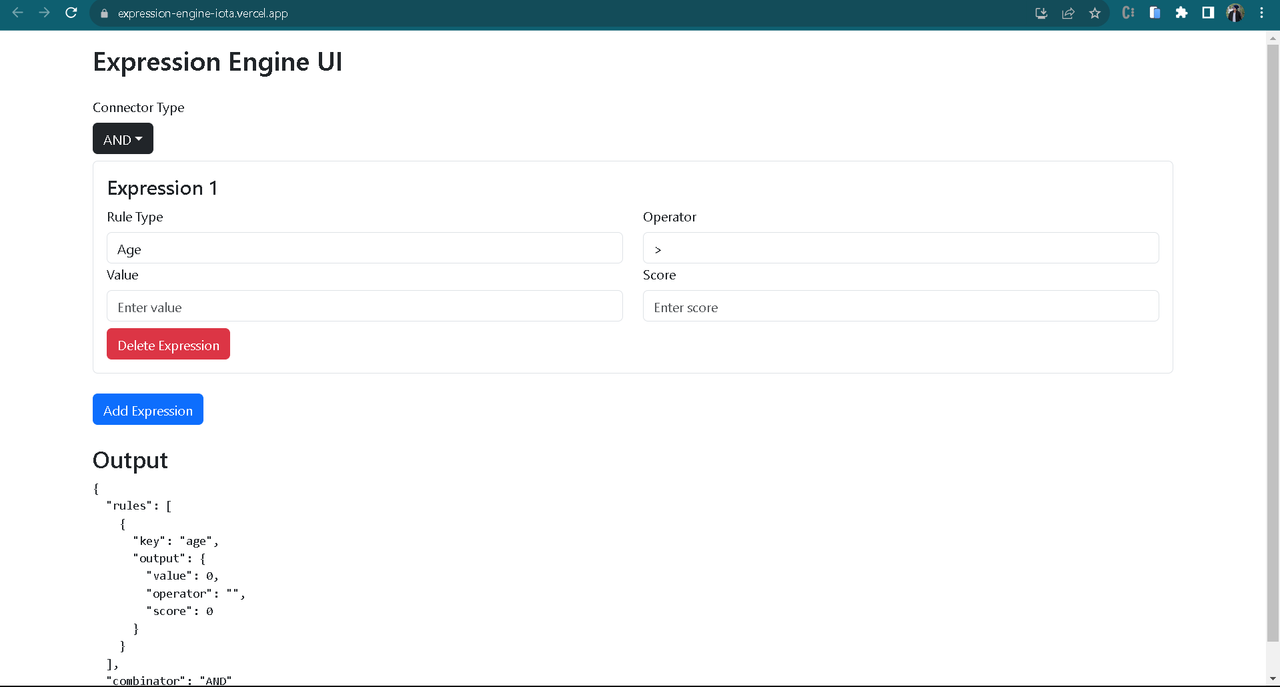Click the "score": 0 line in output
1280x687 pixels.
[180, 611]
